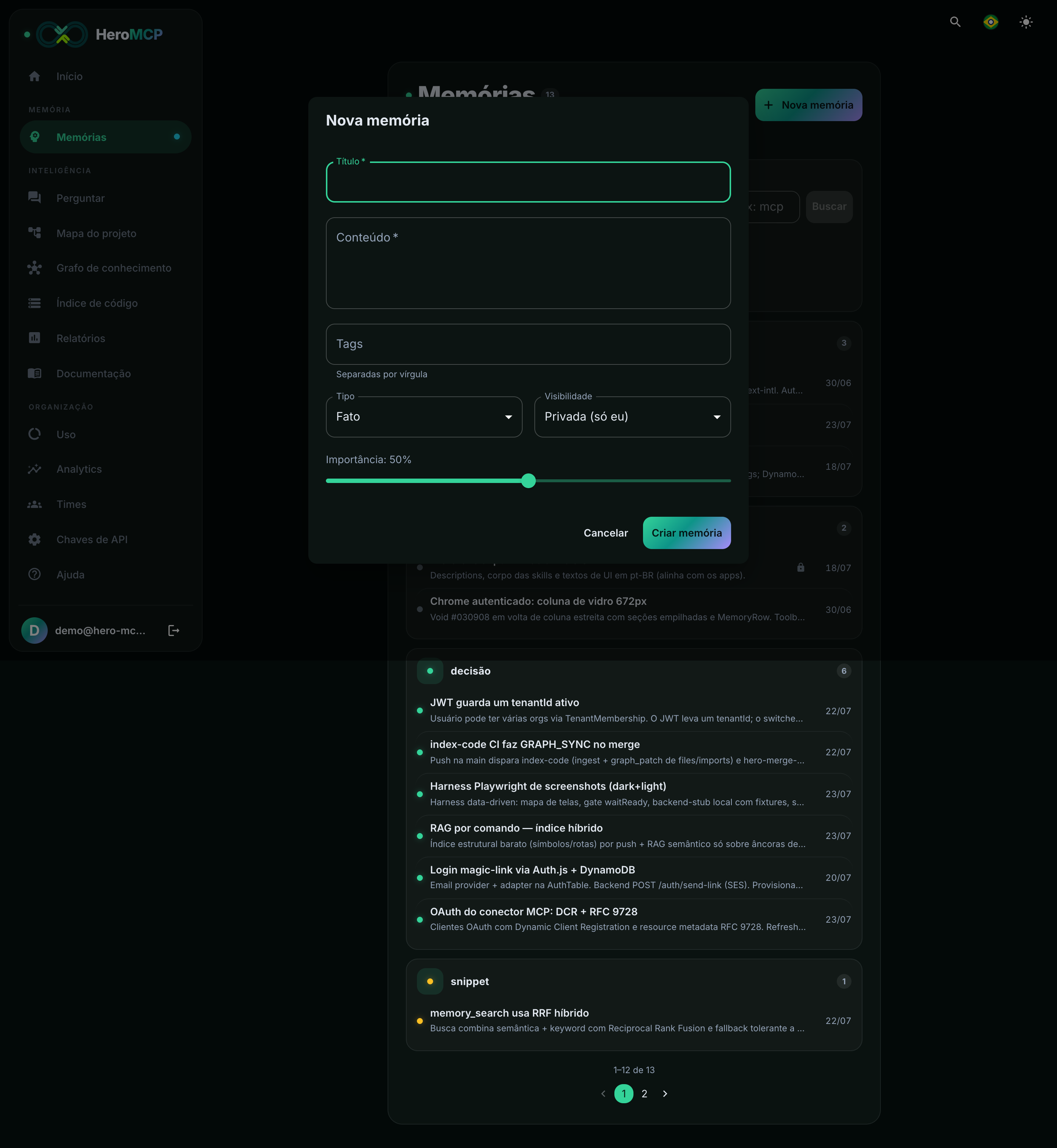1057x1148 pixels.
Task: Click the Mapa do projeto tree icon
Action: tap(34, 233)
